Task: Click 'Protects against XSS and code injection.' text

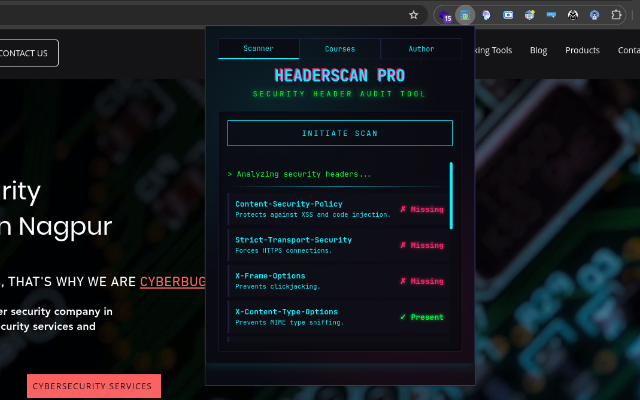Action: pyautogui.click(x=313, y=215)
